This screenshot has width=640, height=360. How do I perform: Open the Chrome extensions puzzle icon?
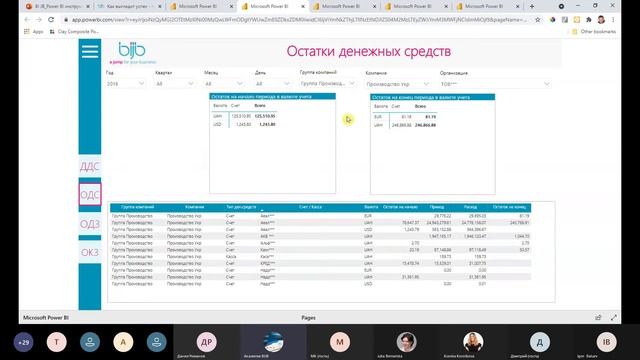[x=589, y=20]
